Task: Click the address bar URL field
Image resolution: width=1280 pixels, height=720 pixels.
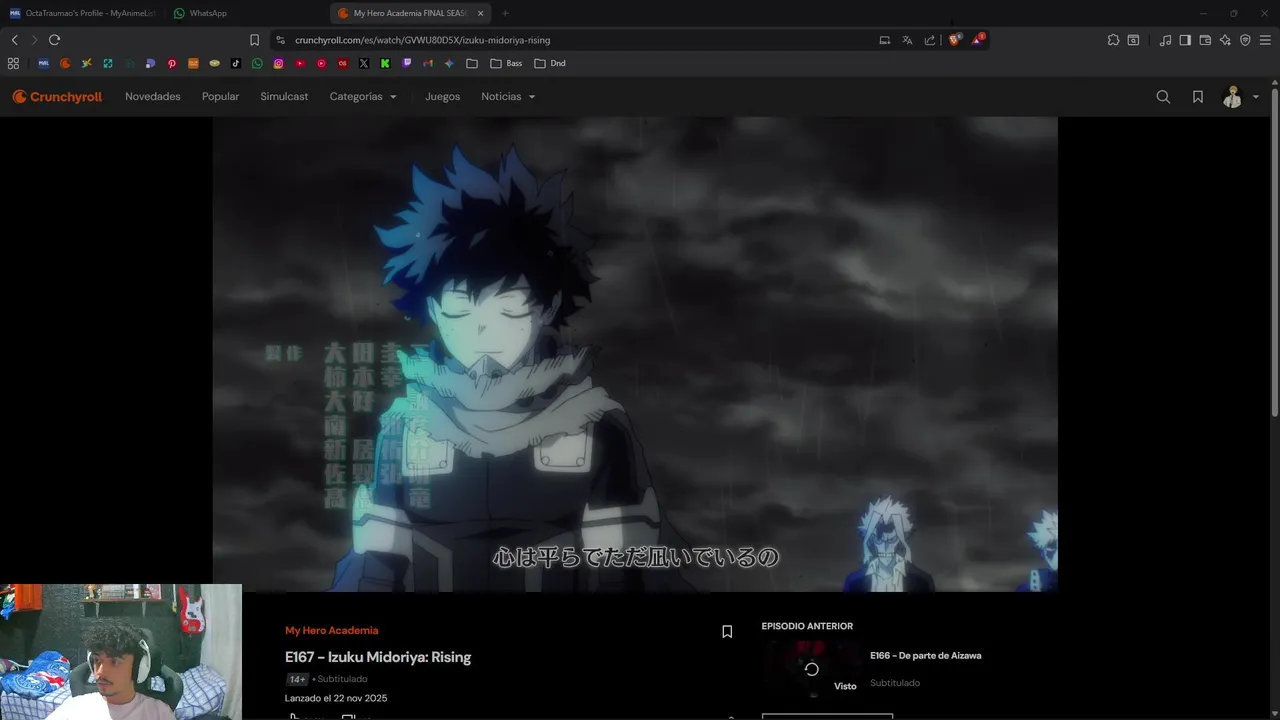Action: pyautogui.click(x=580, y=40)
